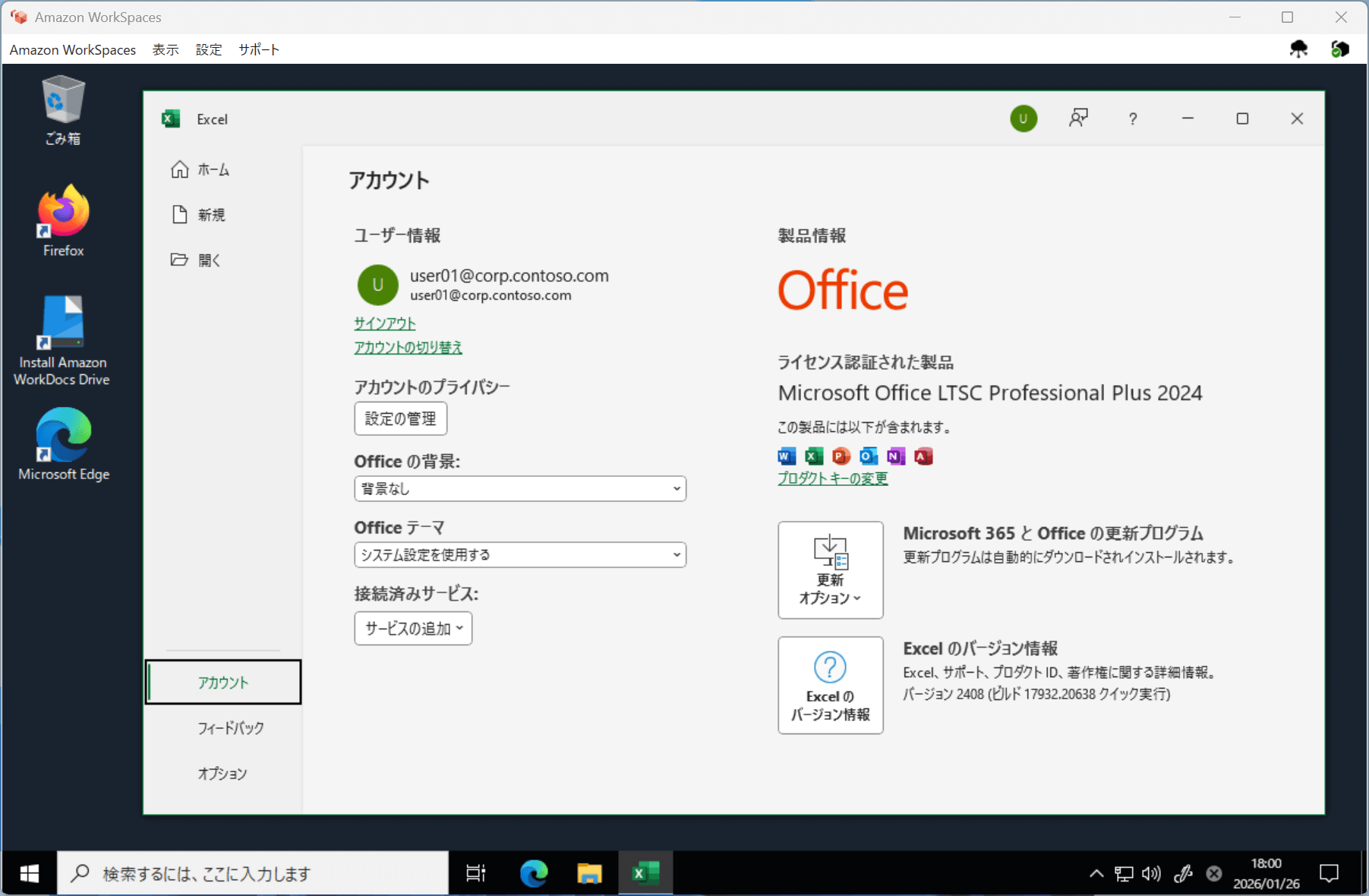Open the Word app icon under product info
The width and height of the screenshot is (1369, 896).
pyautogui.click(x=785, y=456)
